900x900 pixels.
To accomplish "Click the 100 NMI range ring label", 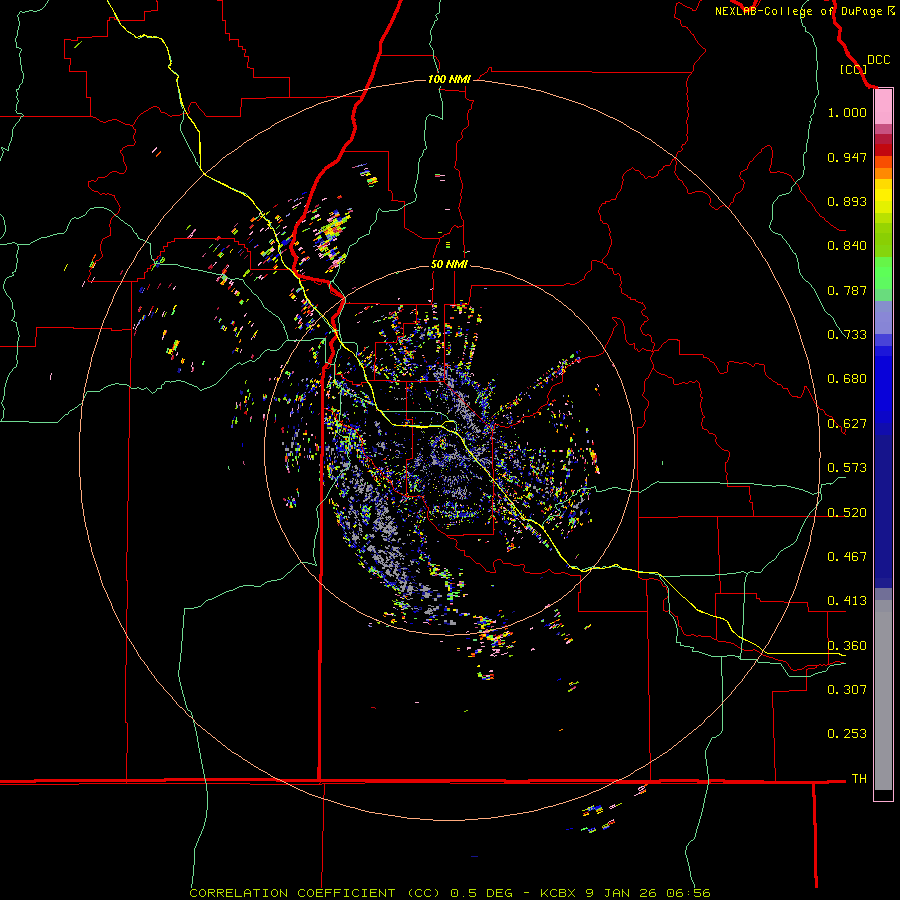I will coord(449,79).
